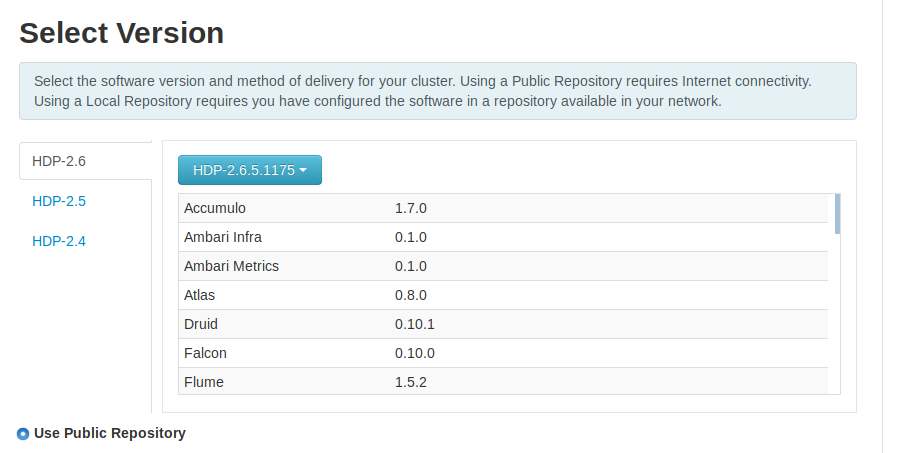Click Flume version 1.5.2
The image size is (906, 453).
pyautogui.click(x=411, y=382)
